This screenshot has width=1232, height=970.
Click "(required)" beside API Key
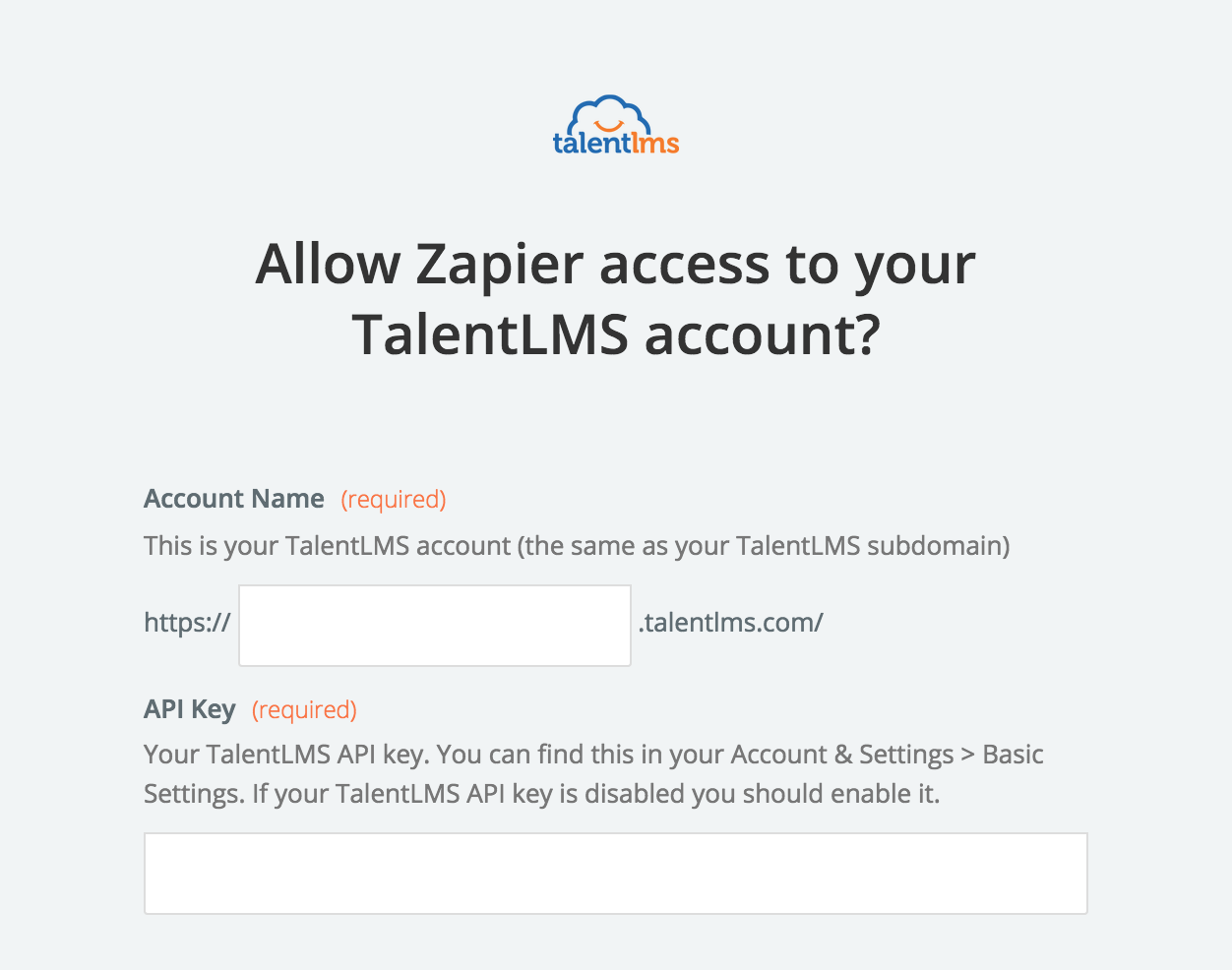[304, 710]
